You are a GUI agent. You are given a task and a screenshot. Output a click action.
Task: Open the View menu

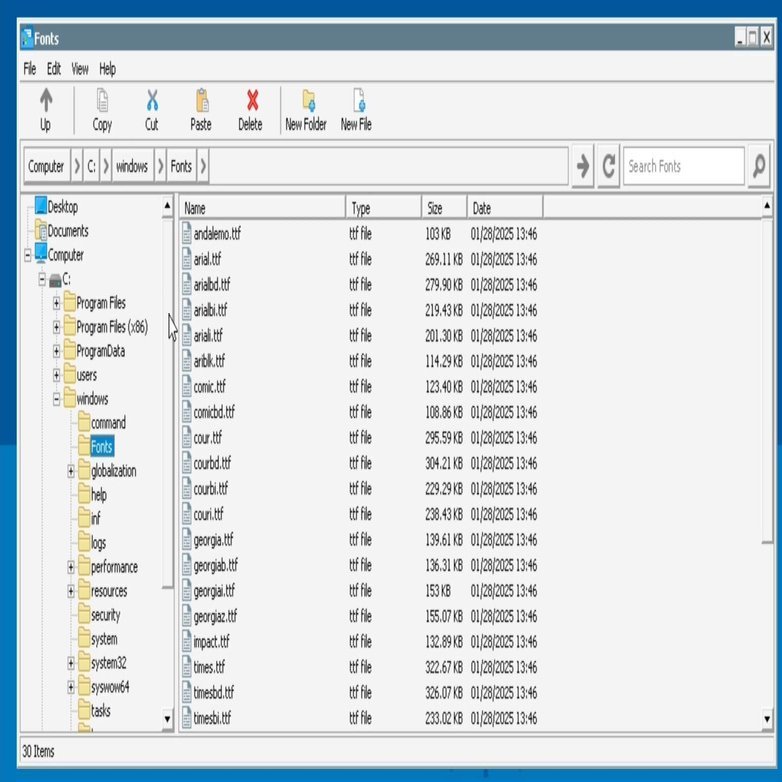pos(80,68)
